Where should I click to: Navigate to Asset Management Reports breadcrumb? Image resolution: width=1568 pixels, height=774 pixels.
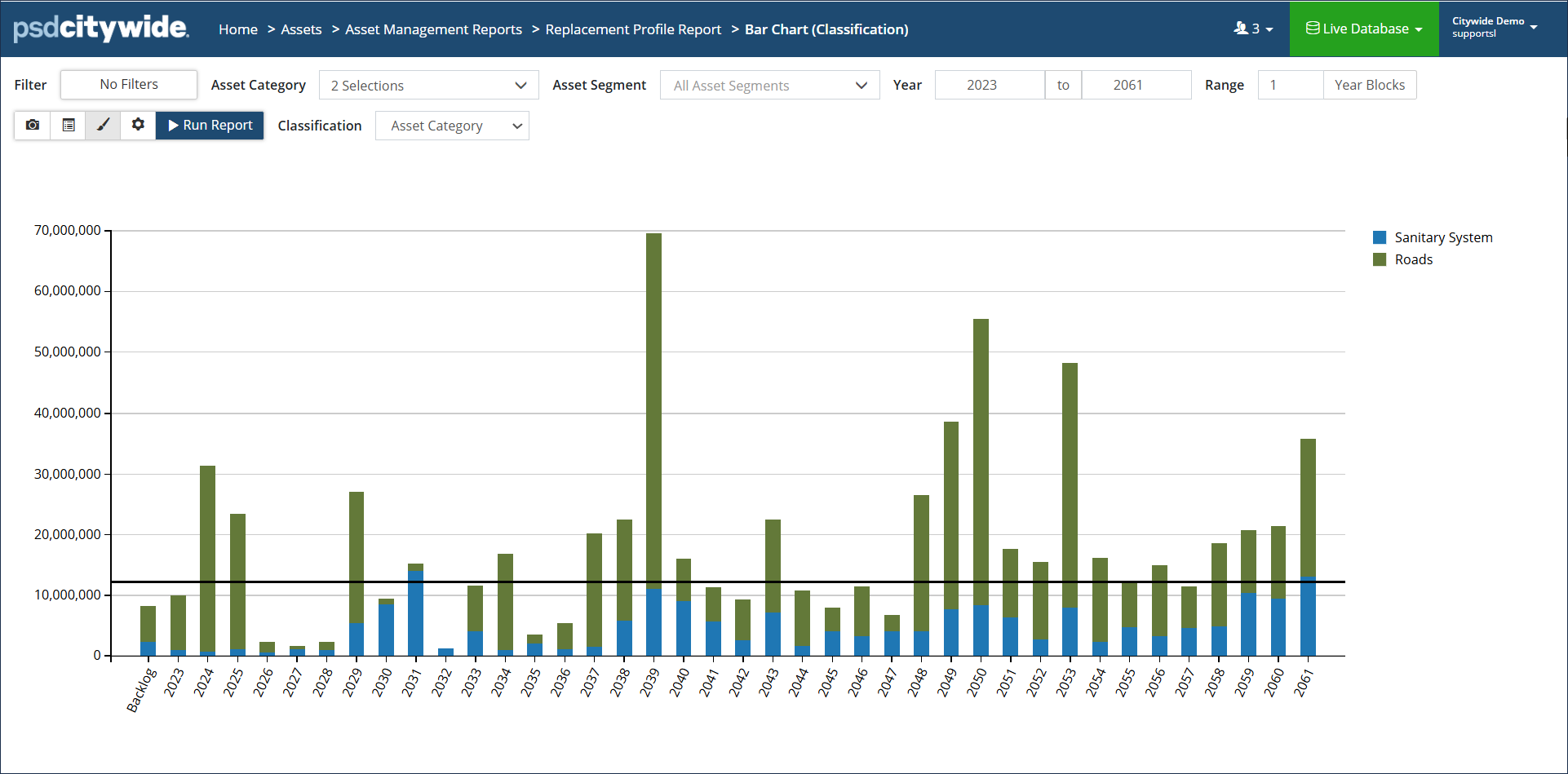point(433,29)
